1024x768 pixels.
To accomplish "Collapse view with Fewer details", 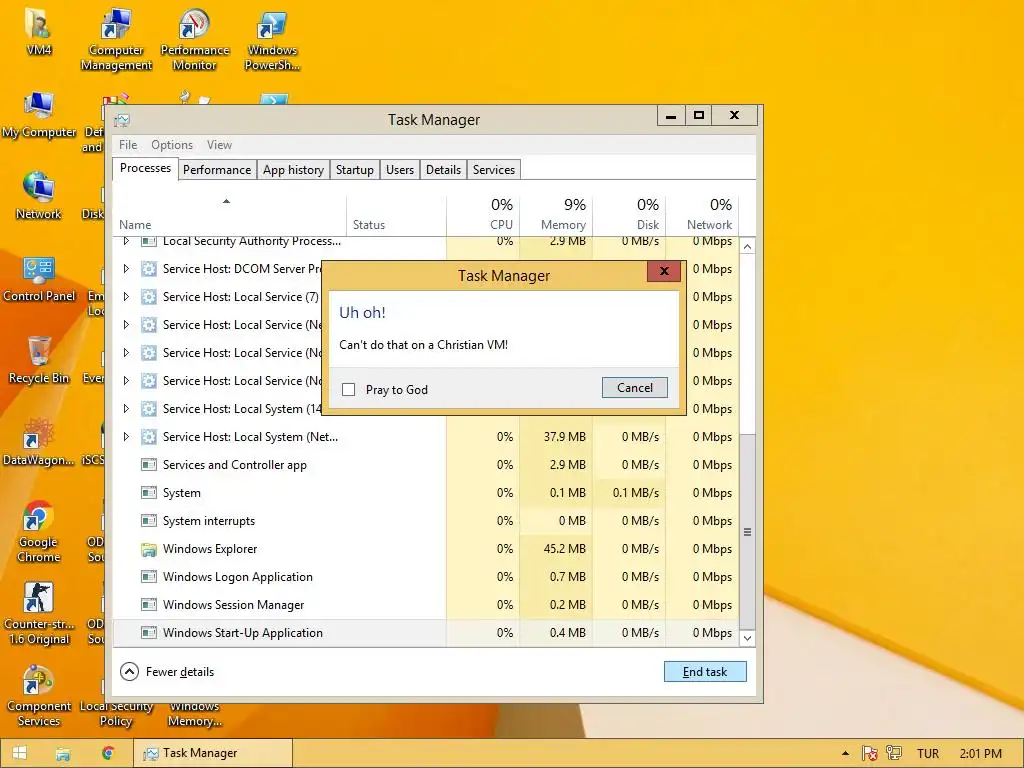I will (167, 672).
